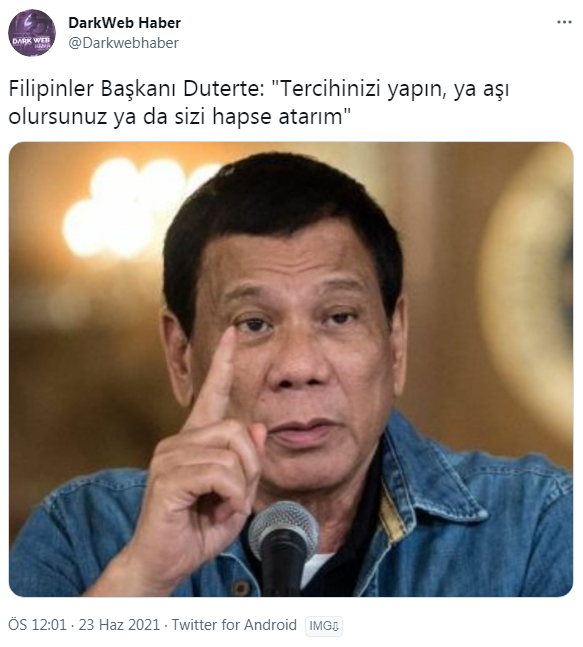This screenshot has width=583, height=647.
Task: Click the phrase Tercihinizi yapın
Action: tap(360, 90)
